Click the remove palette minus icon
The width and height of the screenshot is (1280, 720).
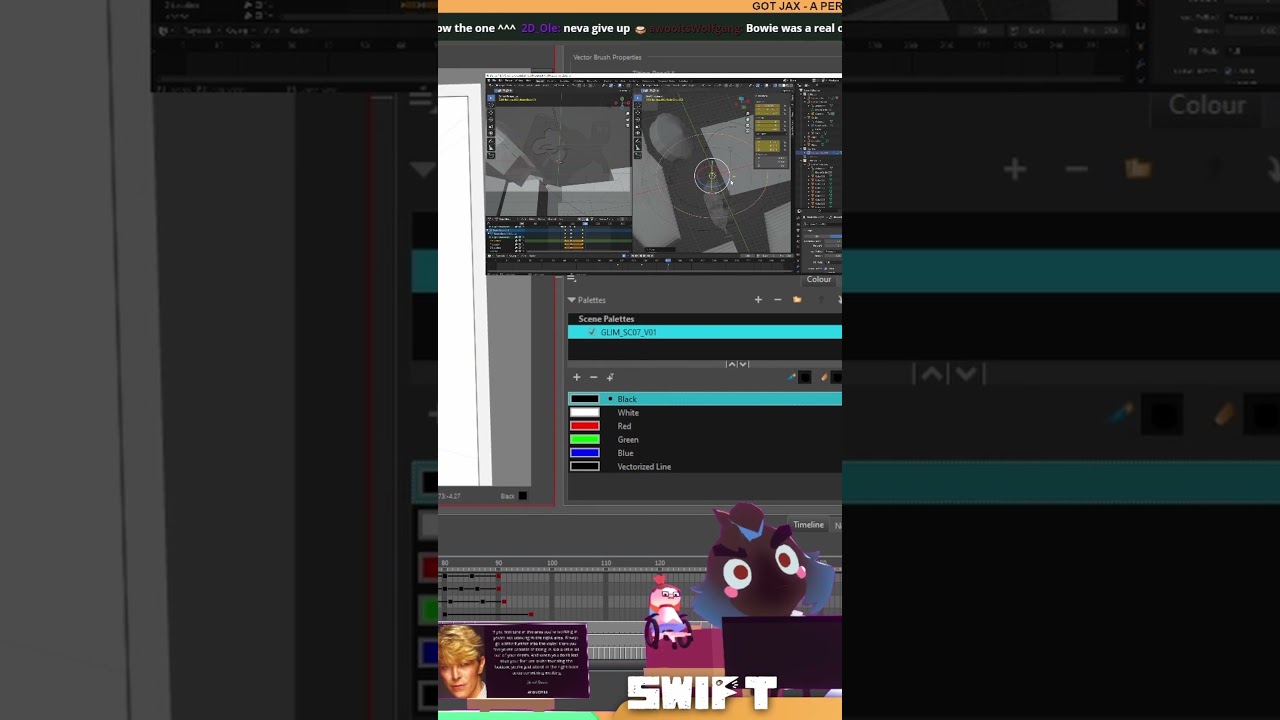(778, 300)
